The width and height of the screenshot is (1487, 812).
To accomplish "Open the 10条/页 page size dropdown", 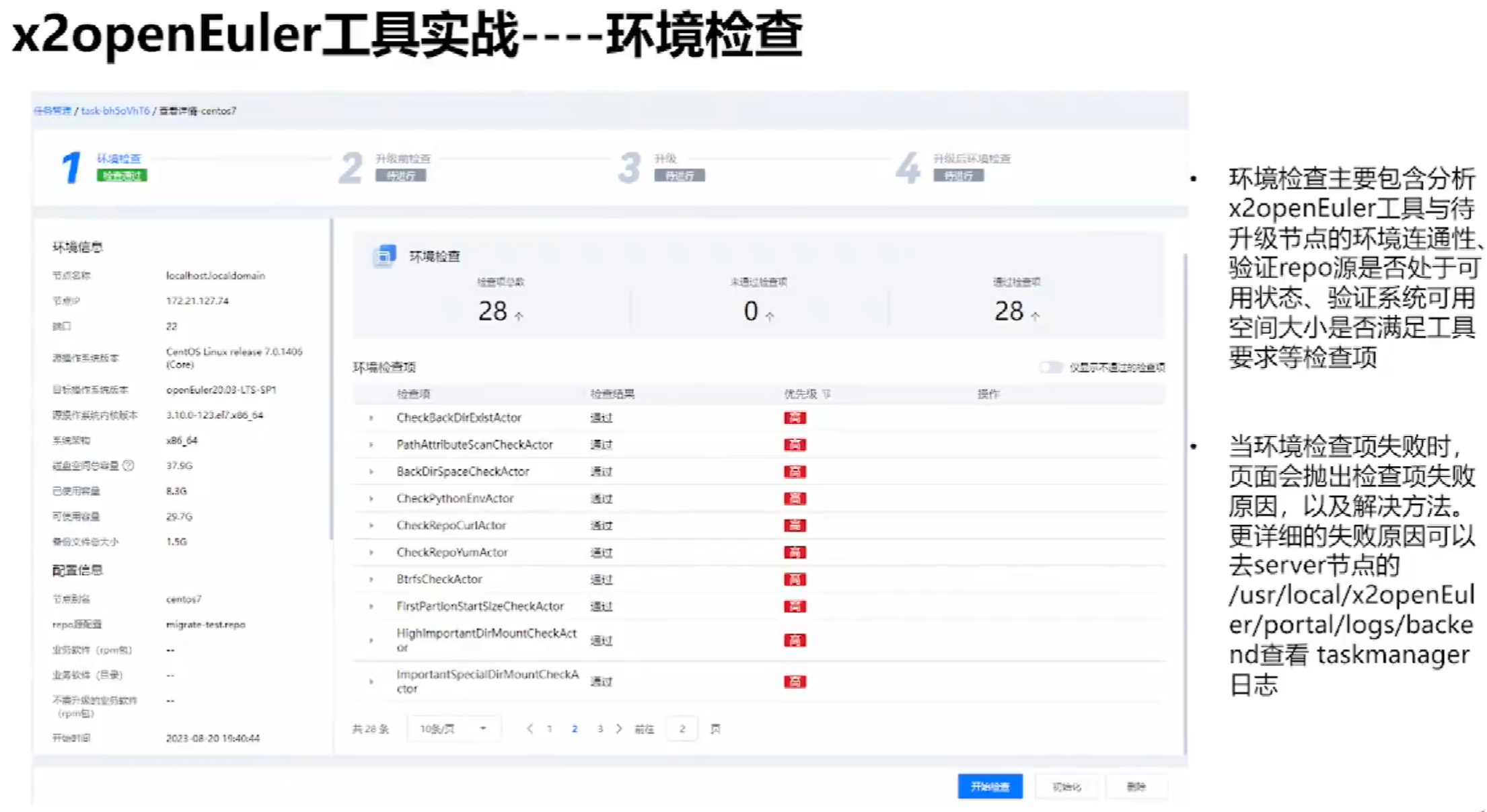I will coord(454,729).
